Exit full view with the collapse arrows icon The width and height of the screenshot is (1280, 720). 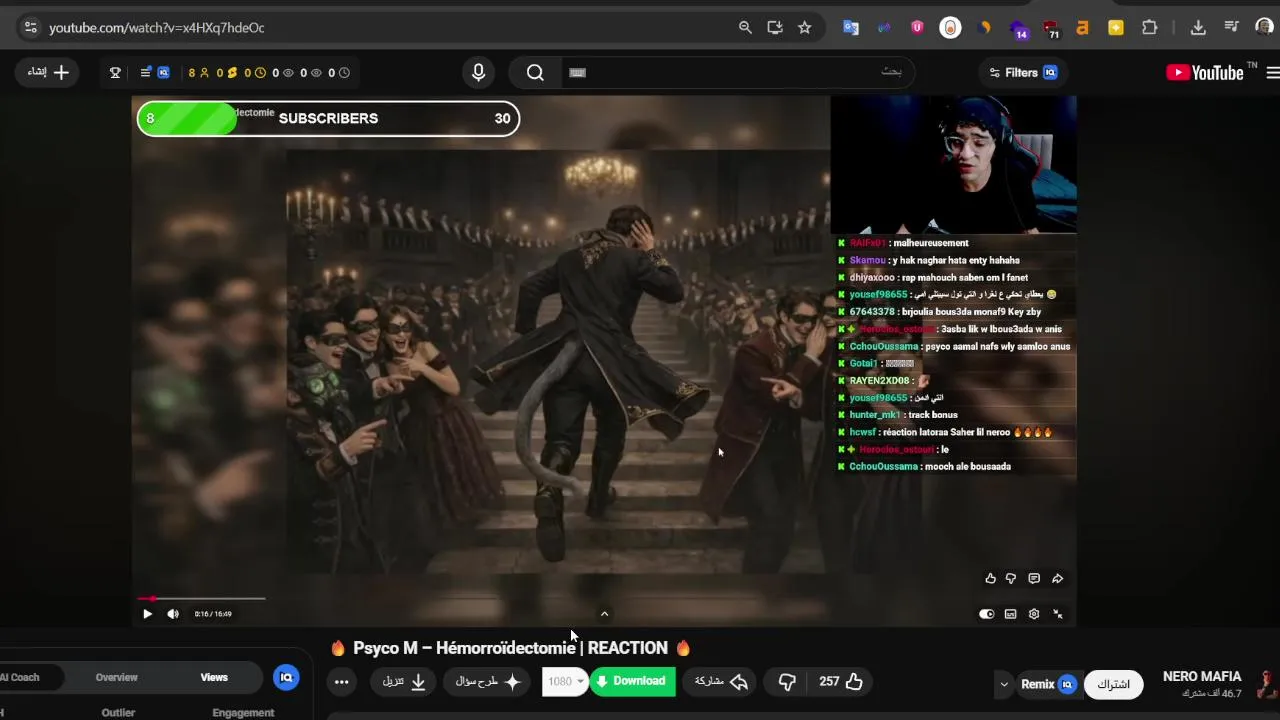coord(1058,614)
